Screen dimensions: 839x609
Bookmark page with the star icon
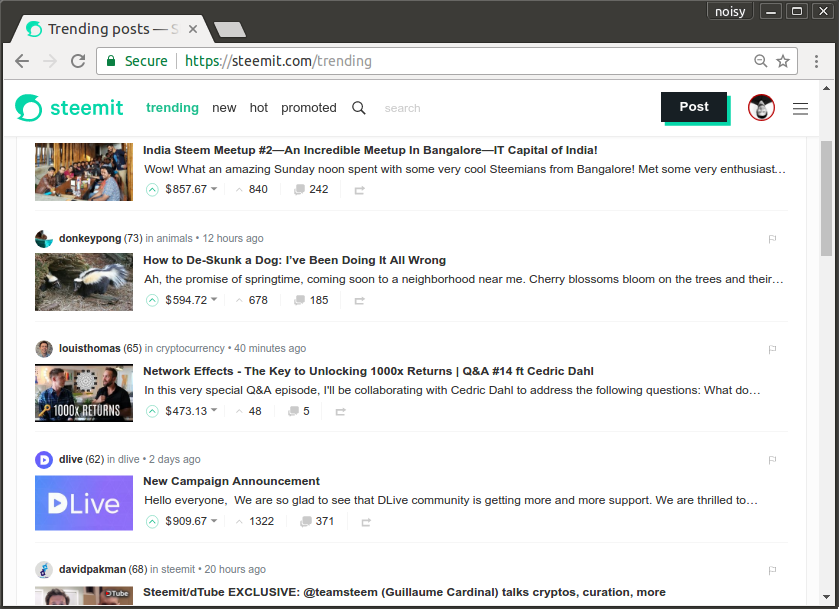(x=783, y=61)
